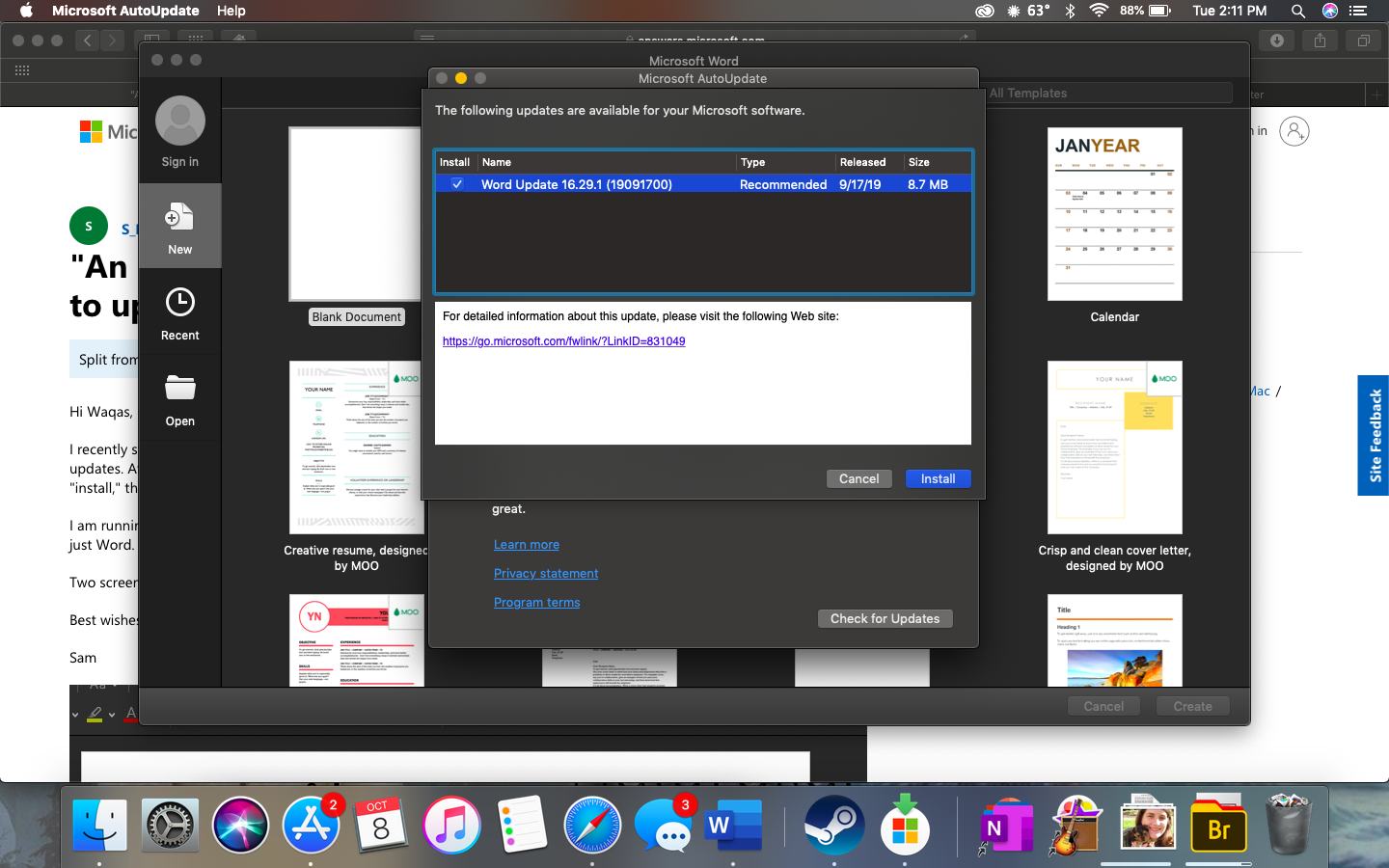
Task: Open the Privacy statement link
Action: click(546, 574)
